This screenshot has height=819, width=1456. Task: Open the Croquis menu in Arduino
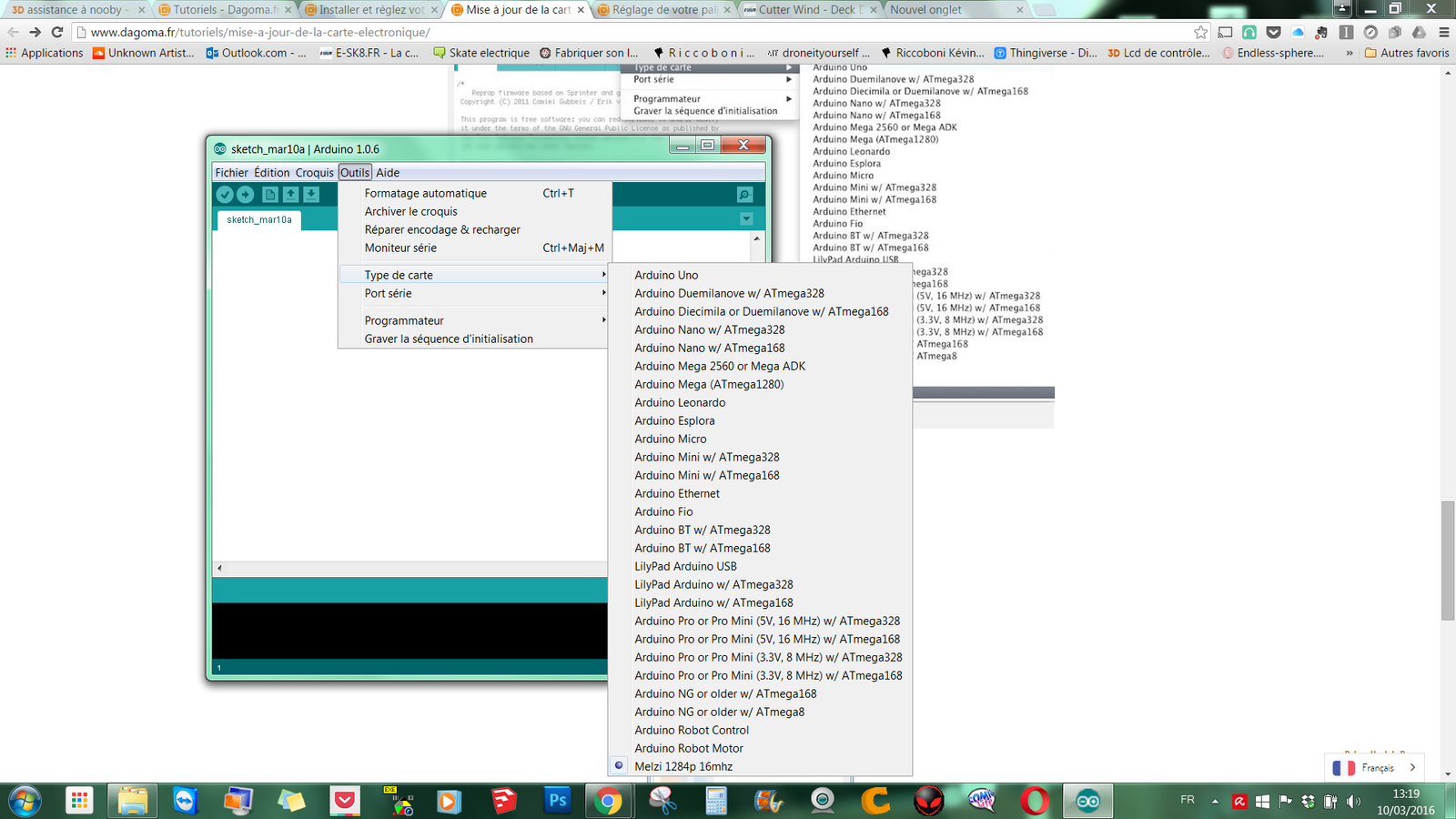315,173
